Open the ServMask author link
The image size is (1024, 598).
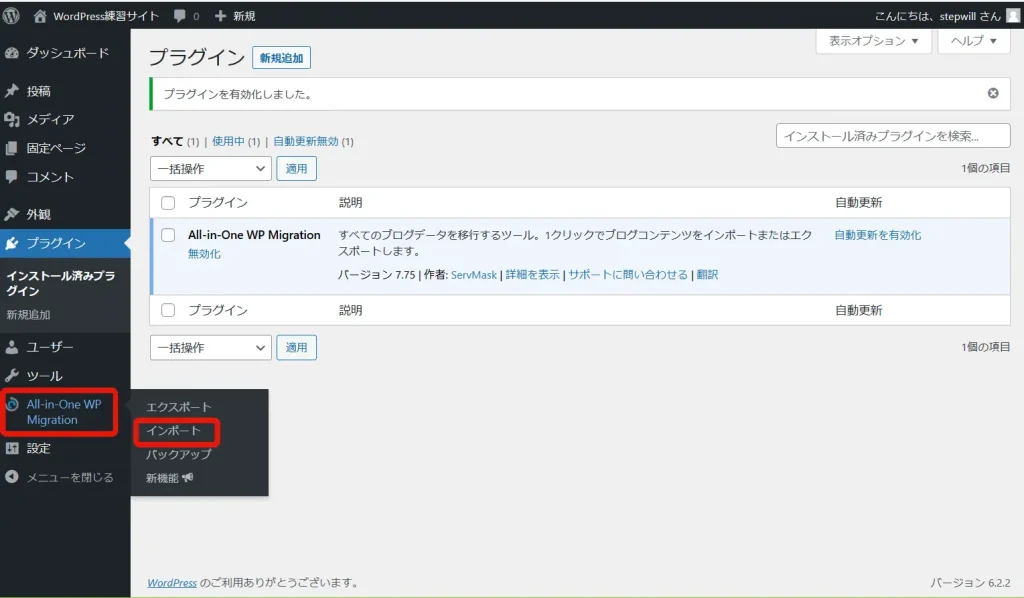(x=474, y=275)
